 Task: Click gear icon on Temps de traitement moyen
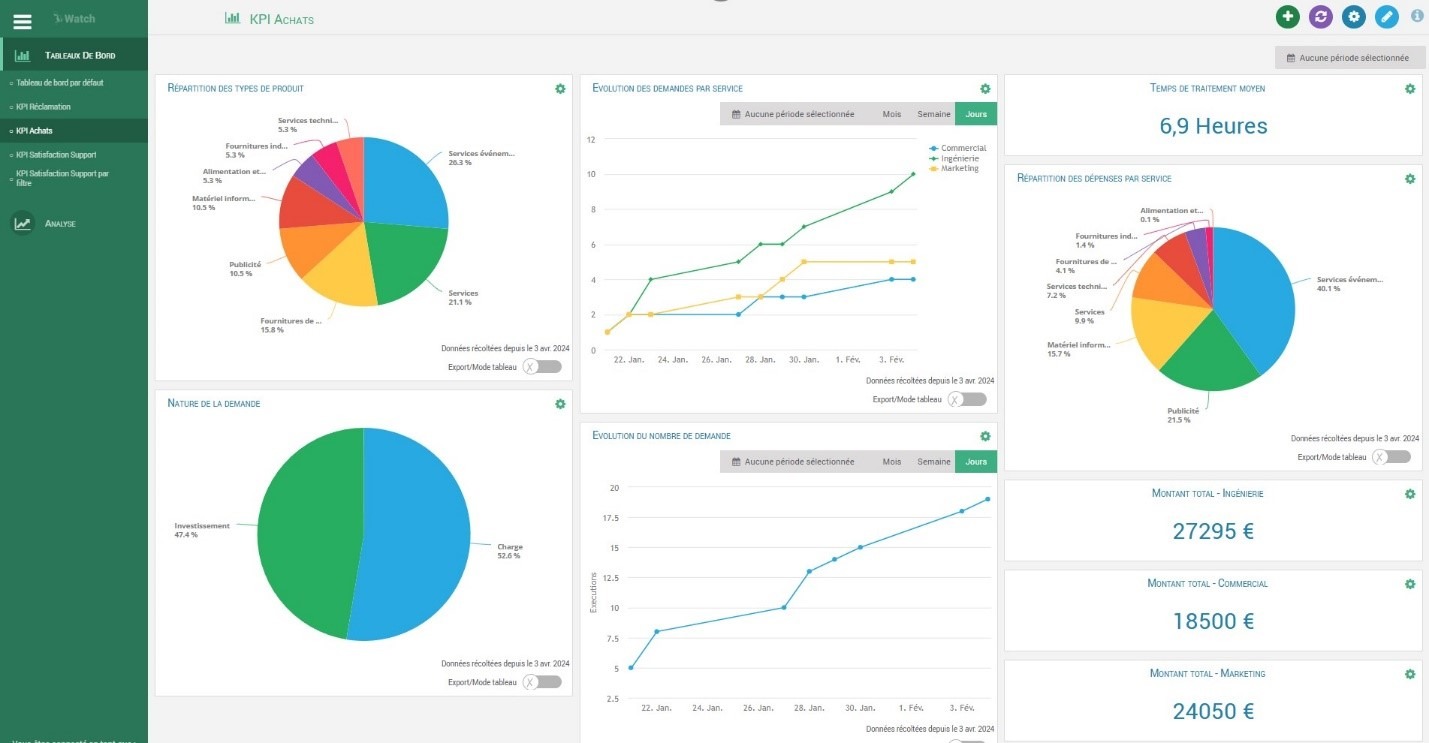coord(1410,89)
